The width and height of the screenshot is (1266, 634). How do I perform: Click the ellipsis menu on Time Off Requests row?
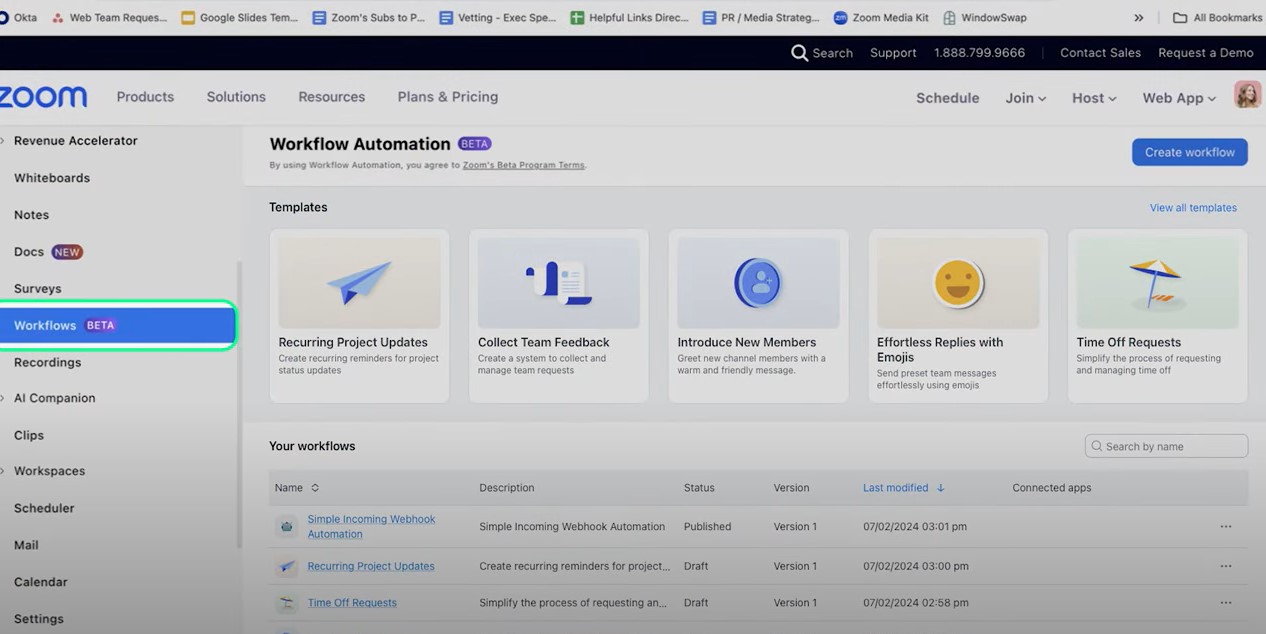click(x=1226, y=602)
